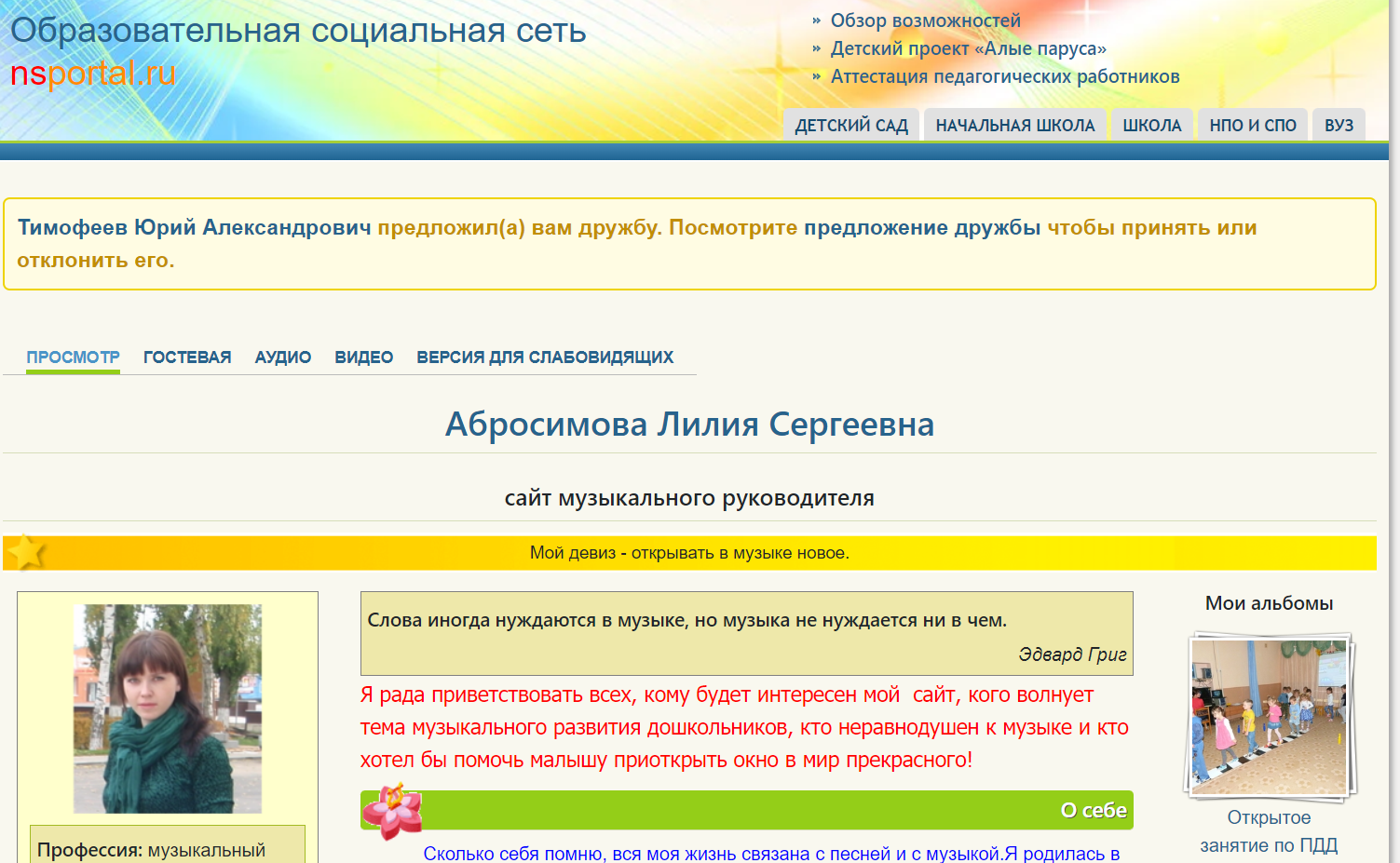Image resolution: width=1400 pixels, height=863 pixels.
Task: Open Тимофеев Юрий Александрович profile link
Action: [x=194, y=227]
